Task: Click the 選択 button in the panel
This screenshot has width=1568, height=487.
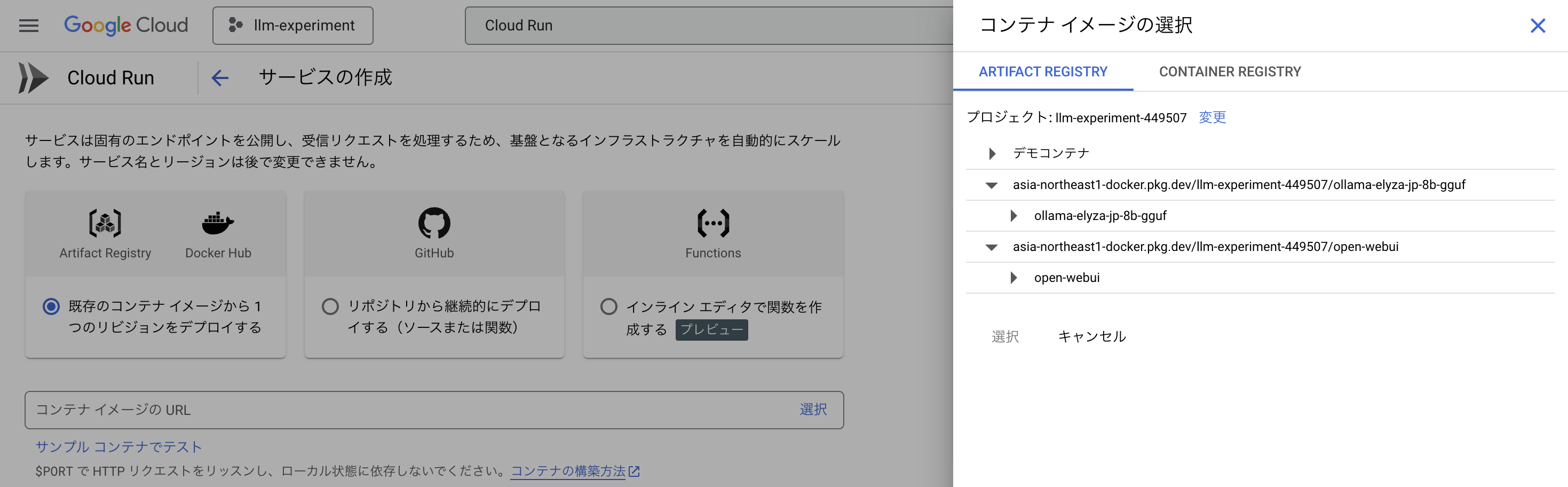Action: [1005, 336]
